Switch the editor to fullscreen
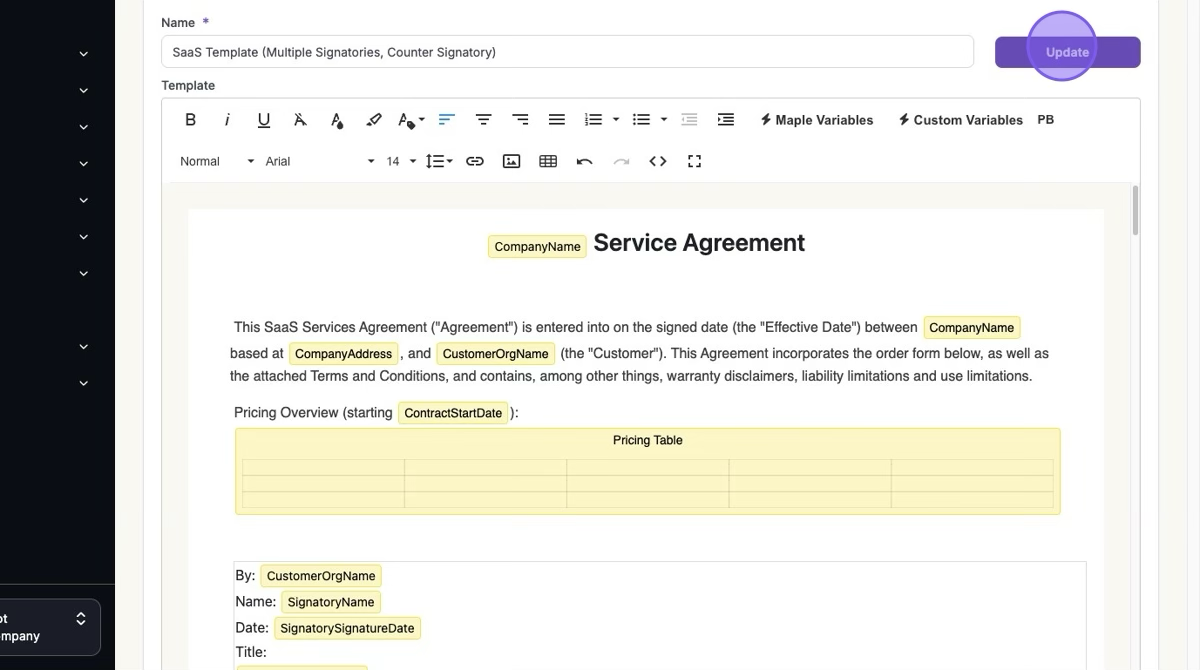The image size is (1200, 670). point(694,161)
